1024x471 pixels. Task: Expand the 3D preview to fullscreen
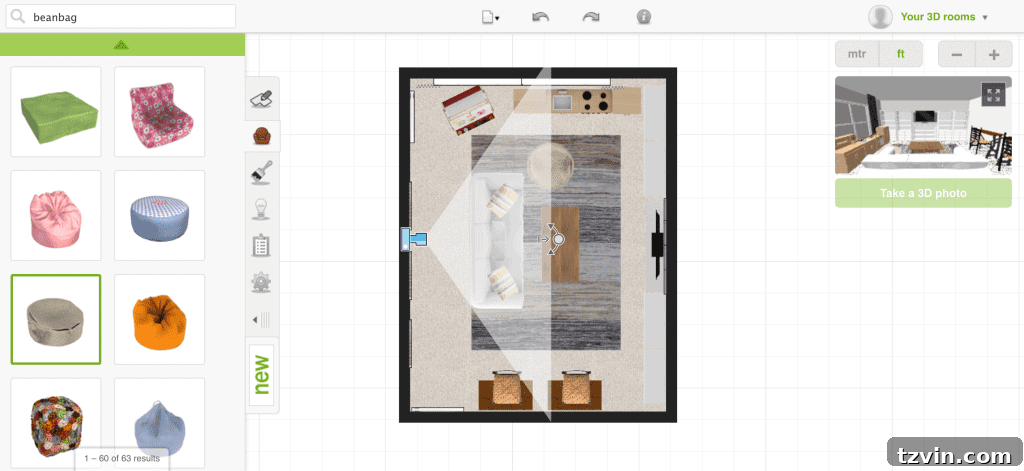click(993, 94)
